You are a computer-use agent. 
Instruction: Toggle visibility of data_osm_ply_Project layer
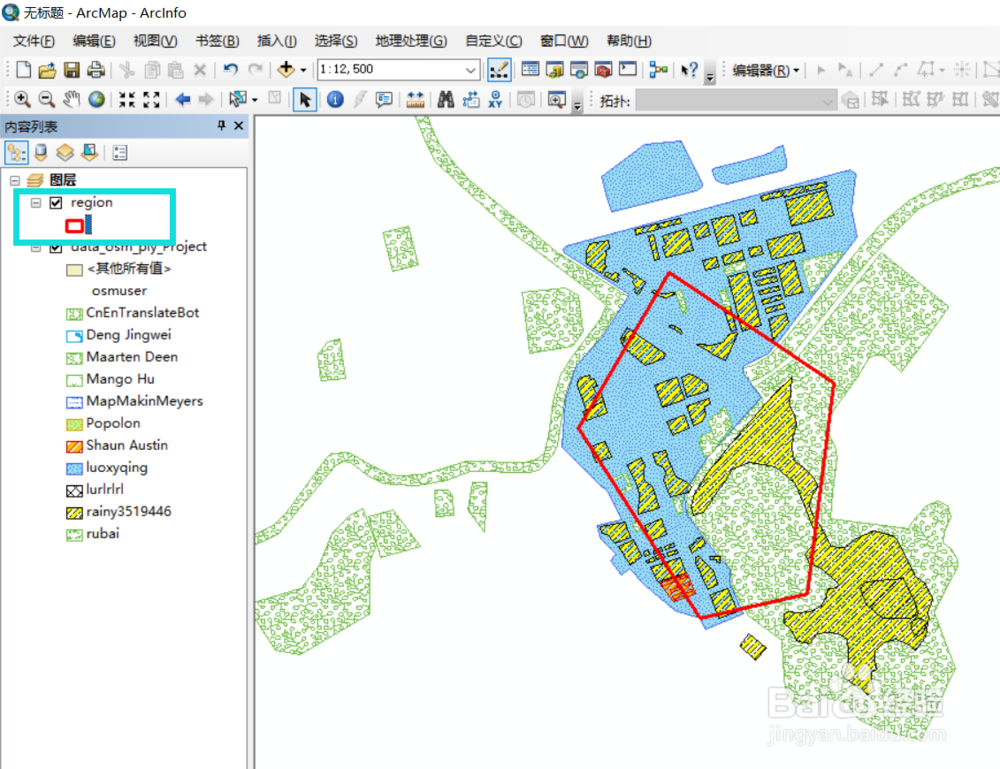click(56, 247)
